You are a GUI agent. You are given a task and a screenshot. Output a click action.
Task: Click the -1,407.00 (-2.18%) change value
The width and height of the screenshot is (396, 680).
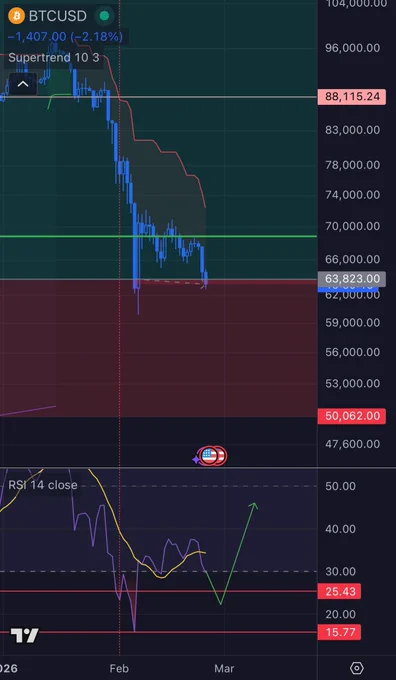point(65,37)
